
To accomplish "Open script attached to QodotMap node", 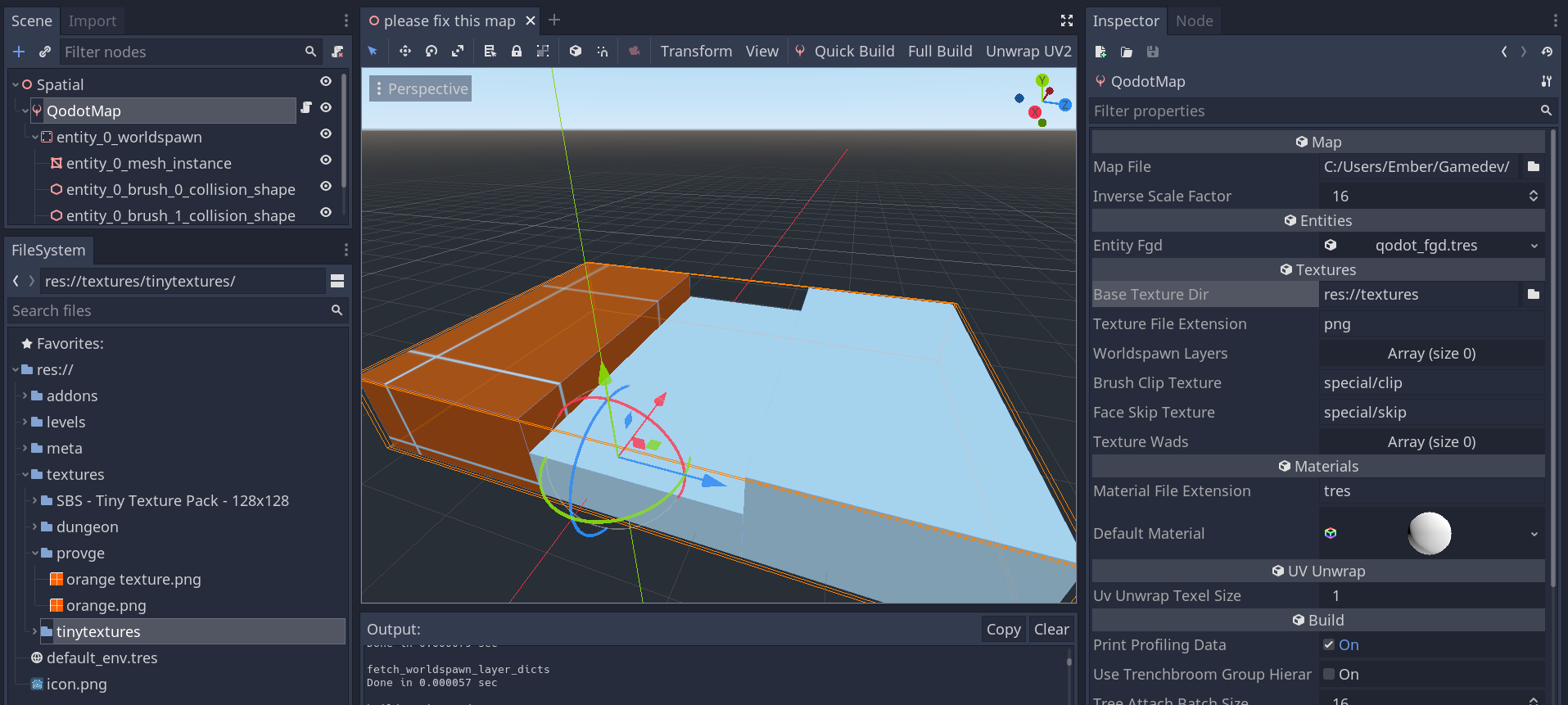I will pyautogui.click(x=306, y=107).
